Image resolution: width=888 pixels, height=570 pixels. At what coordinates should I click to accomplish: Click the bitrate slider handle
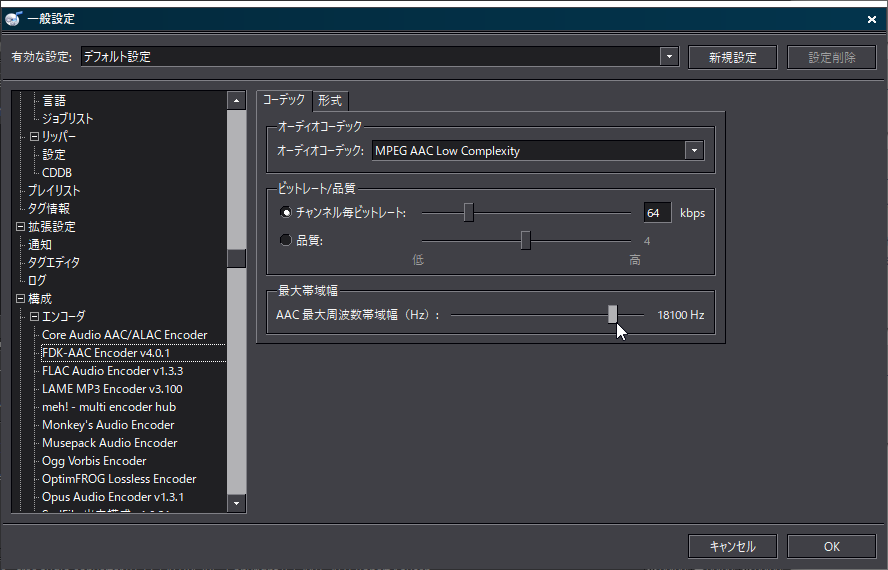(468, 212)
